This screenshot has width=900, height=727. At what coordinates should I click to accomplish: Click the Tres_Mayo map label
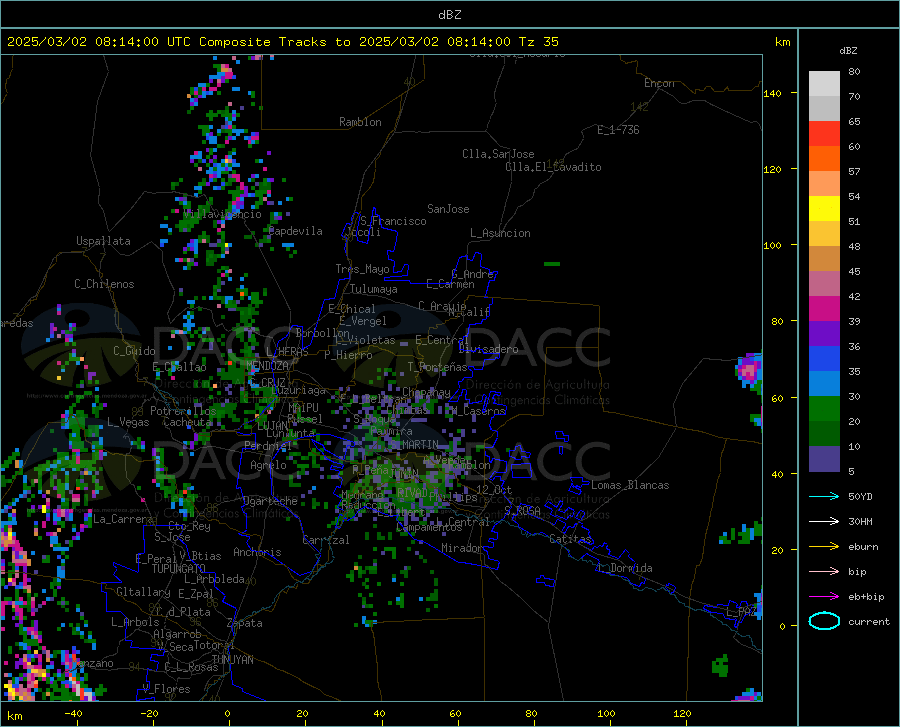pyautogui.click(x=362, y=269)
